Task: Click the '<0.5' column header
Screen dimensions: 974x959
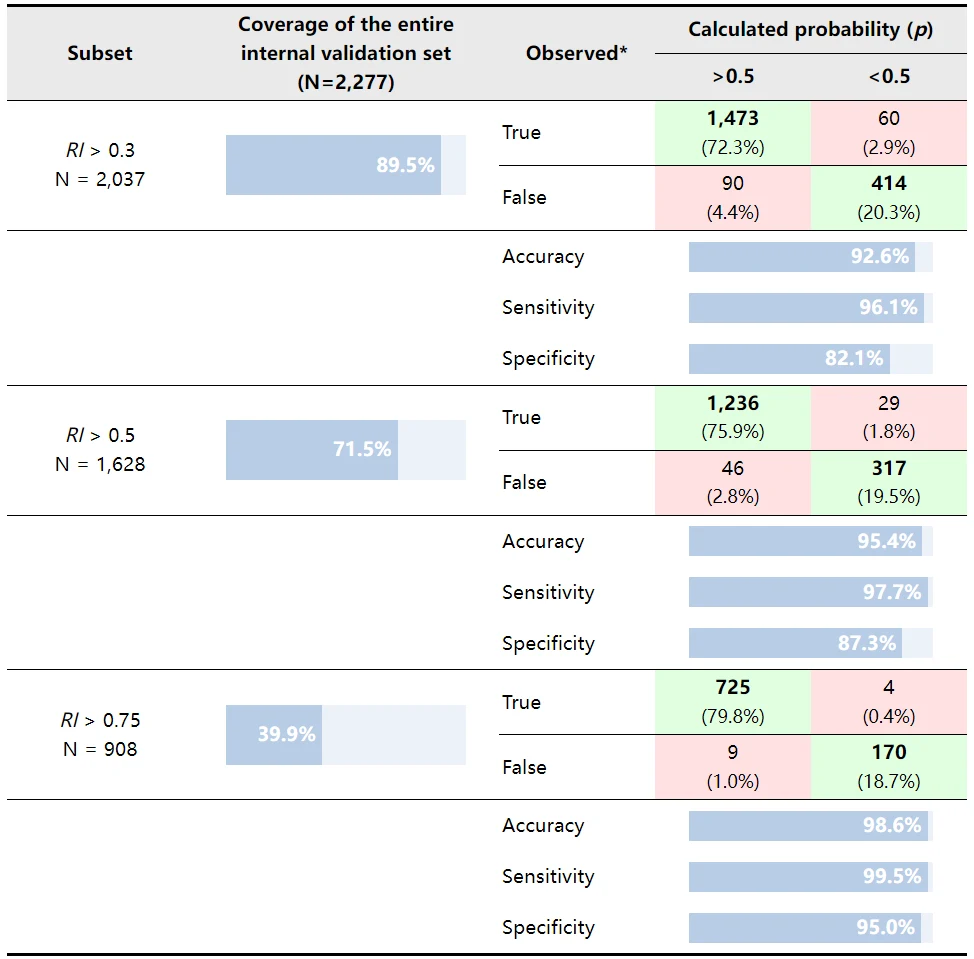Action: pyautogui.click(x=889, y=76)
